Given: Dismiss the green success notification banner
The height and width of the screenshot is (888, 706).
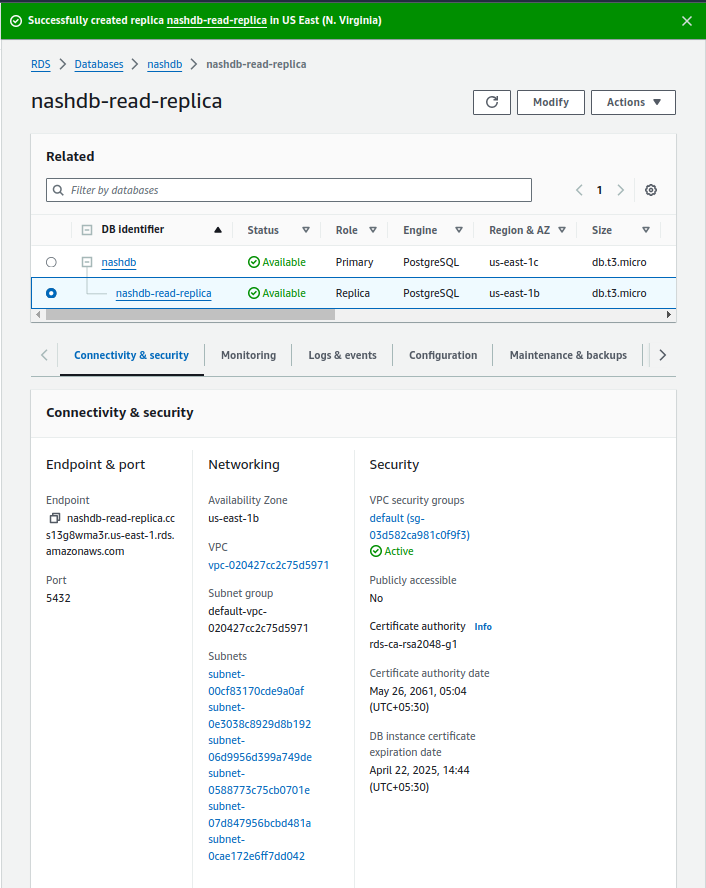Looking at the screenshot, I should point(686,20).
